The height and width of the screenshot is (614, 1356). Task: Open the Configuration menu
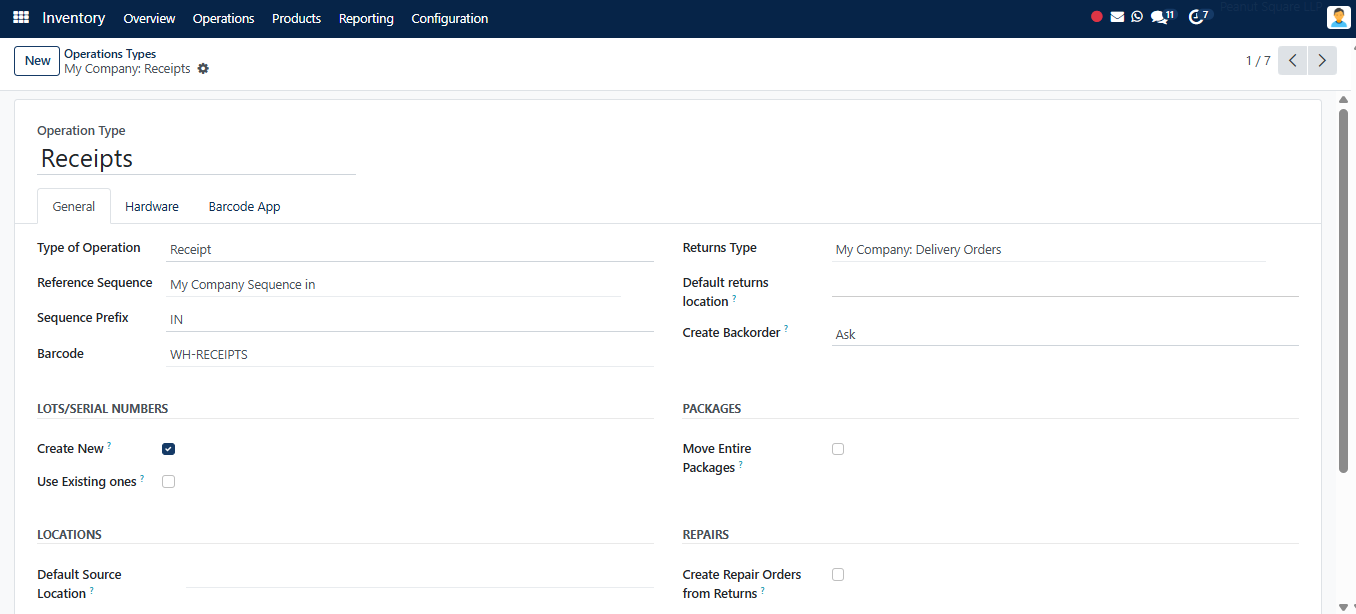pyautogui.click(x=450, y=18)
